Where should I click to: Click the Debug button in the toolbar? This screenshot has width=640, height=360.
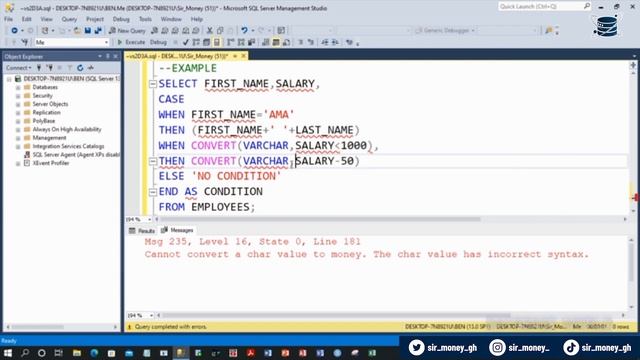click(x=158, y=42)
